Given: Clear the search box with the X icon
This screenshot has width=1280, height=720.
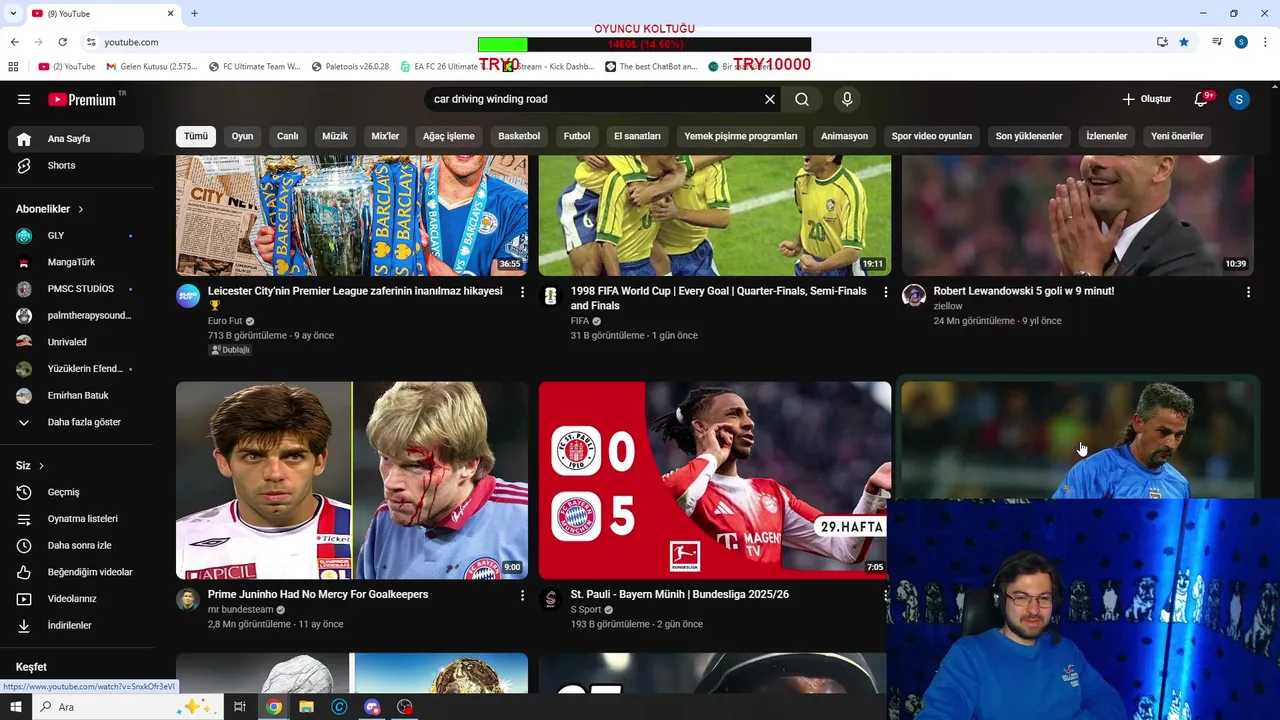Looking at the screenshot, I should (770, 99).
